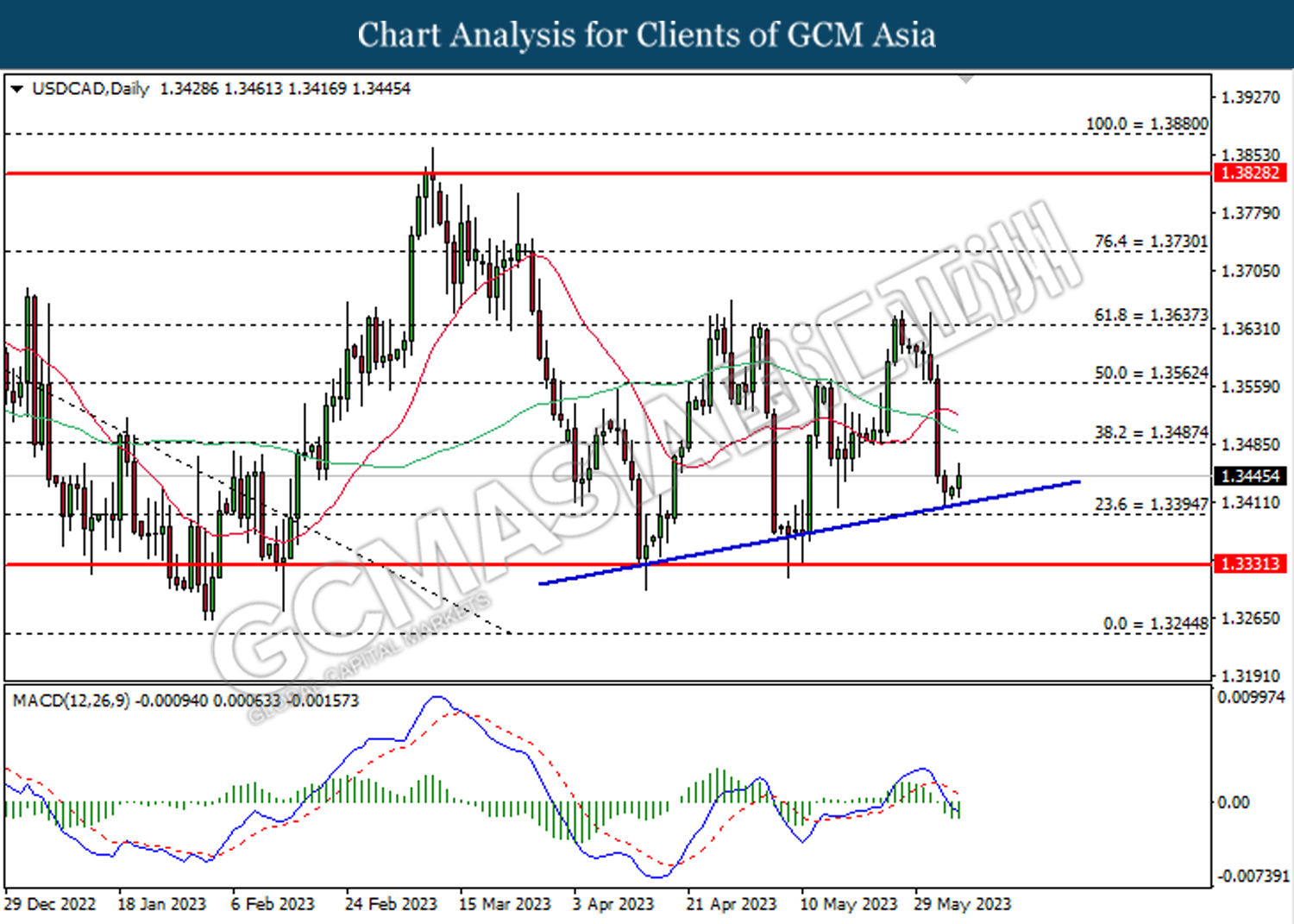Click the MACD zero level 0.00 label
This screenshot has width=1294, height=924.
tap(1233, 803)
